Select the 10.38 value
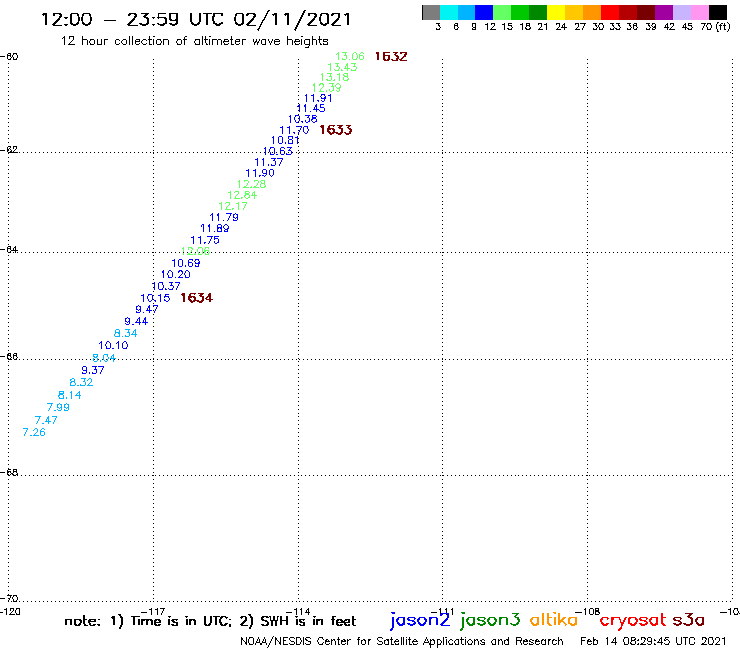The image size is (740, 650). point(303,119)
